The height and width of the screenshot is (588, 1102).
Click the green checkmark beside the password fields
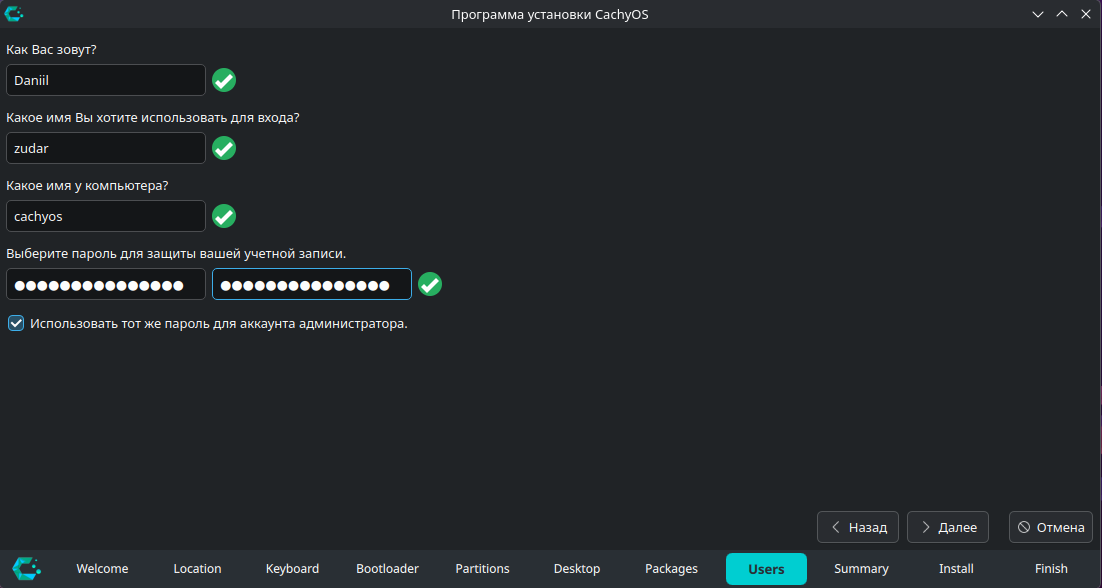[430, 285]
